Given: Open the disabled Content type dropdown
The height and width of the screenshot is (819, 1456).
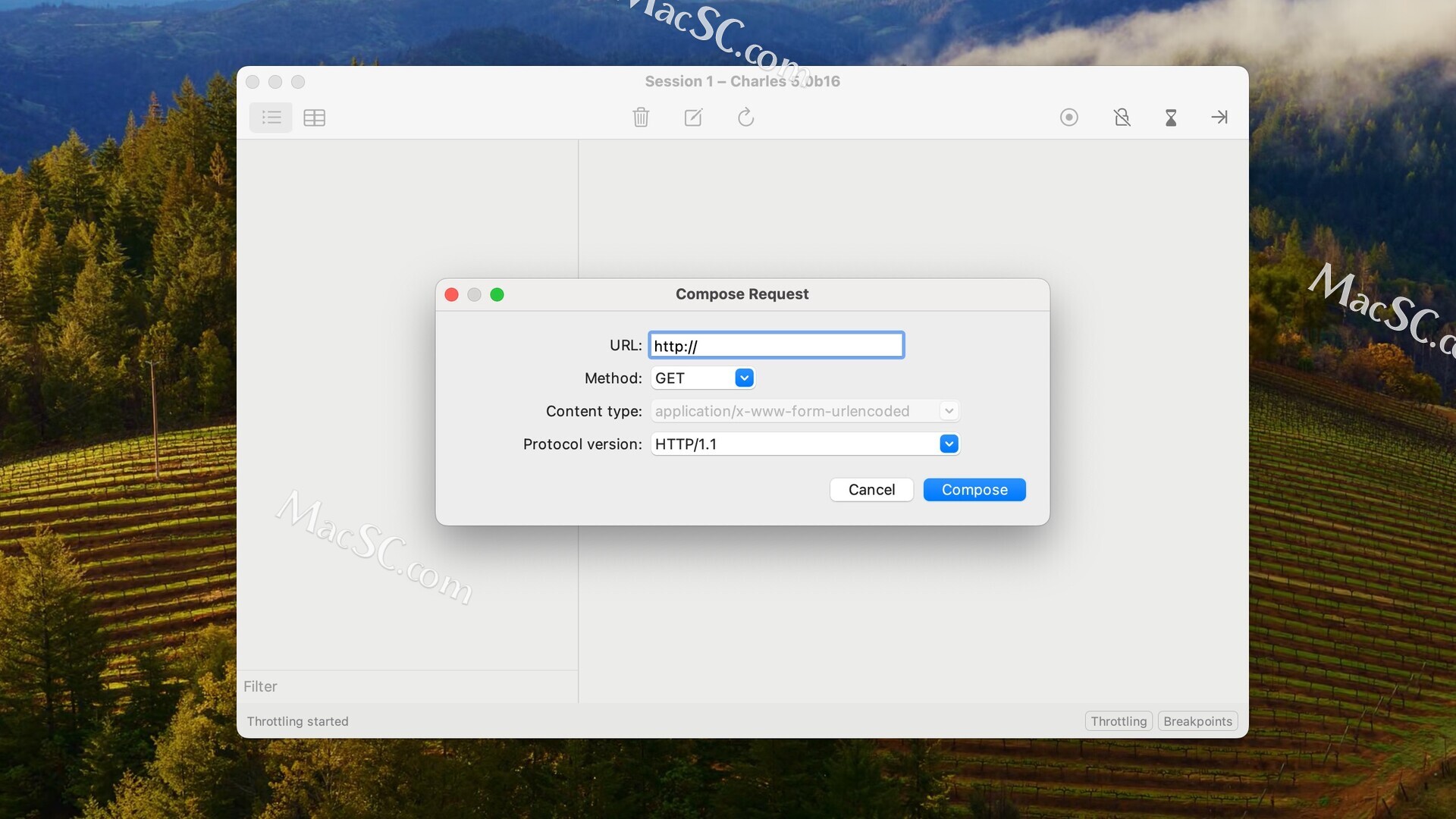Looking at the screenshot, I should (805, 411).
